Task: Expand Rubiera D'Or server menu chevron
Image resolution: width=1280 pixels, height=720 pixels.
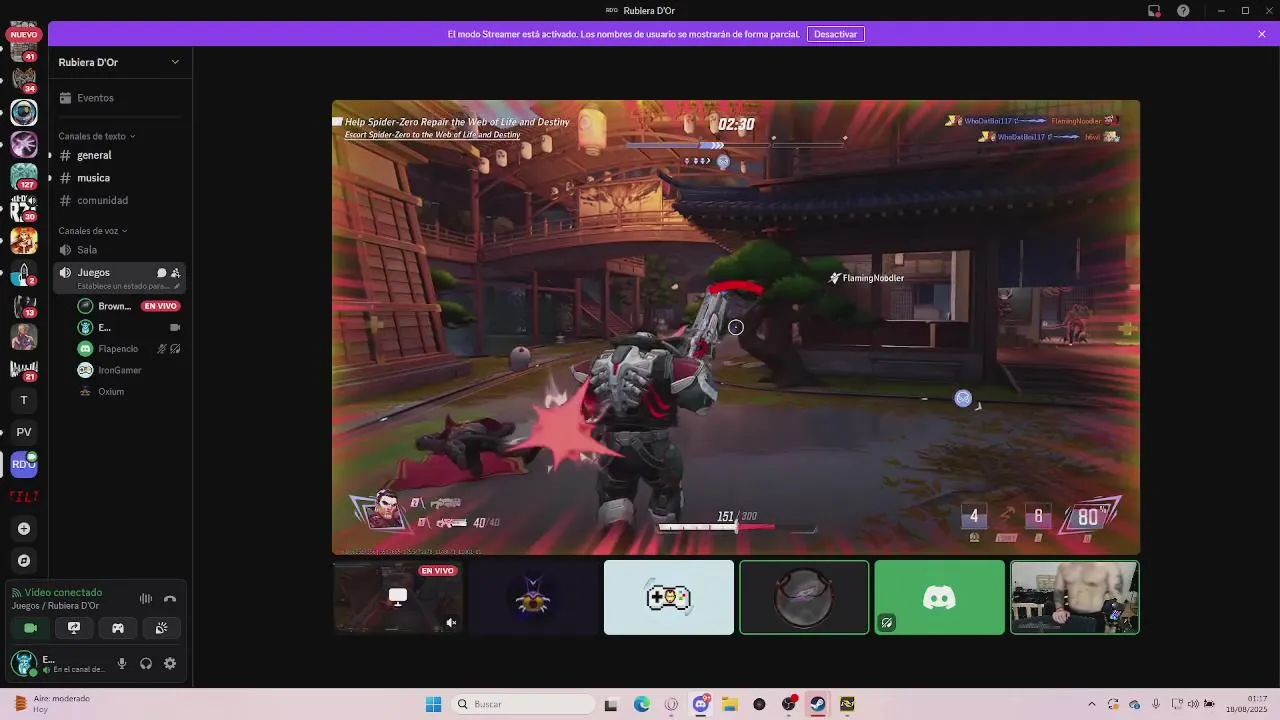Action: (175, 62)
